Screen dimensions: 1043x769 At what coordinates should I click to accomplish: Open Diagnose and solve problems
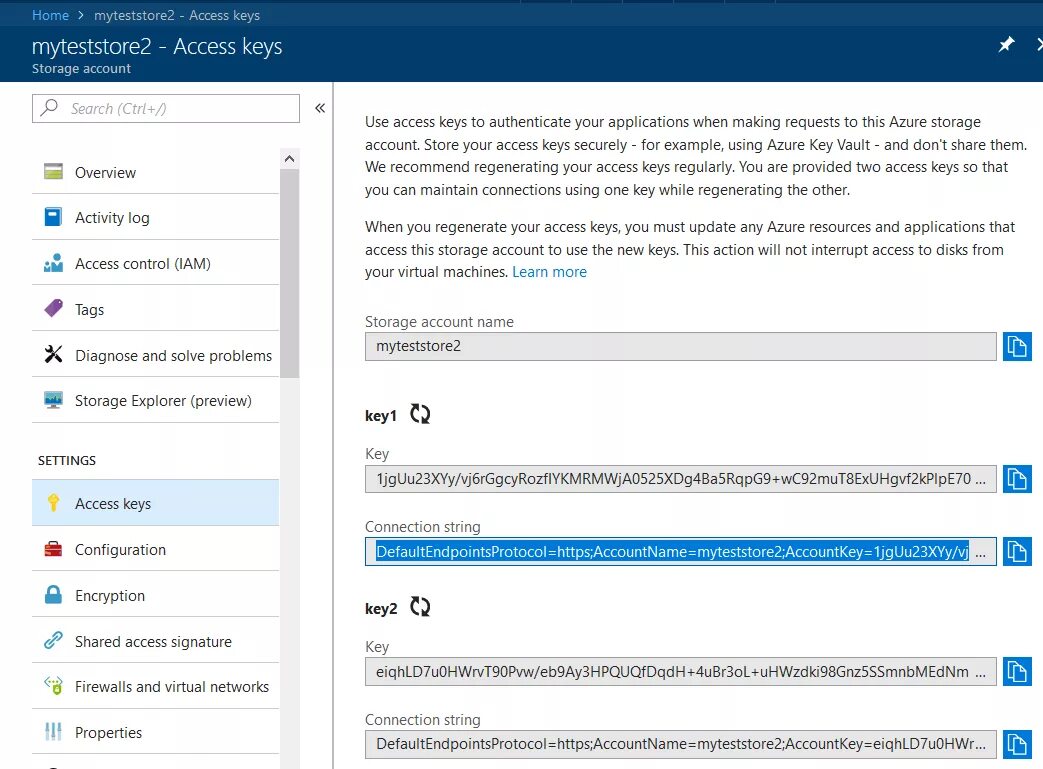pos(155,355)
